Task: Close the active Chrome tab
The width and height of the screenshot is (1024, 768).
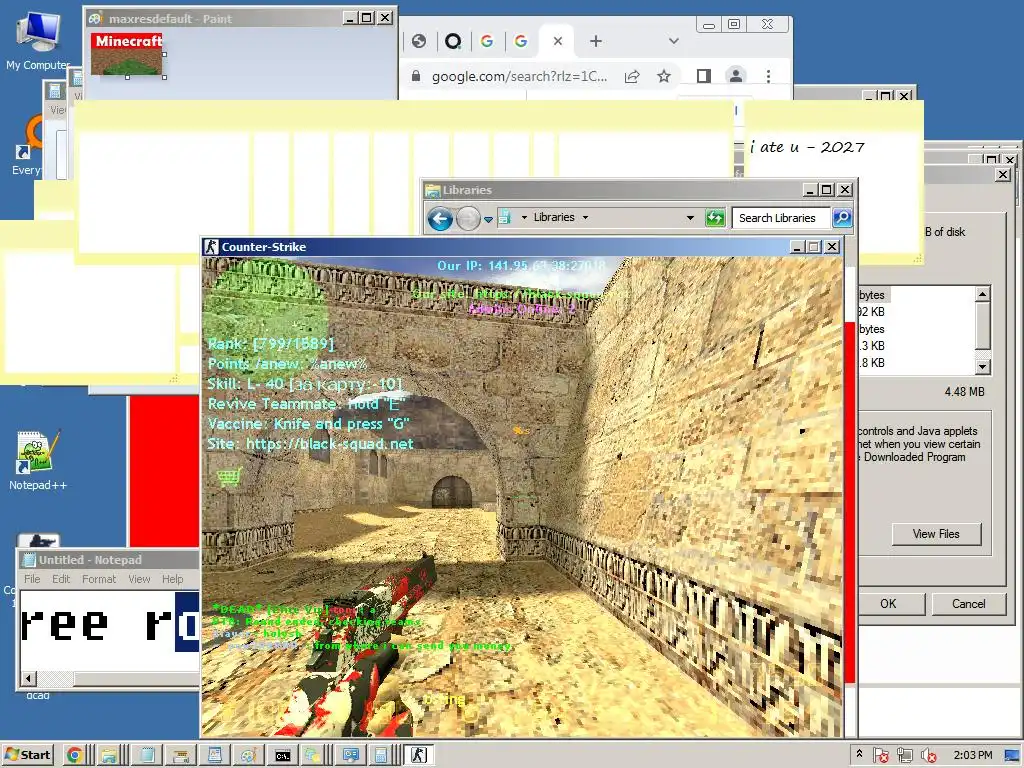Action: click(x=558, y=41)
